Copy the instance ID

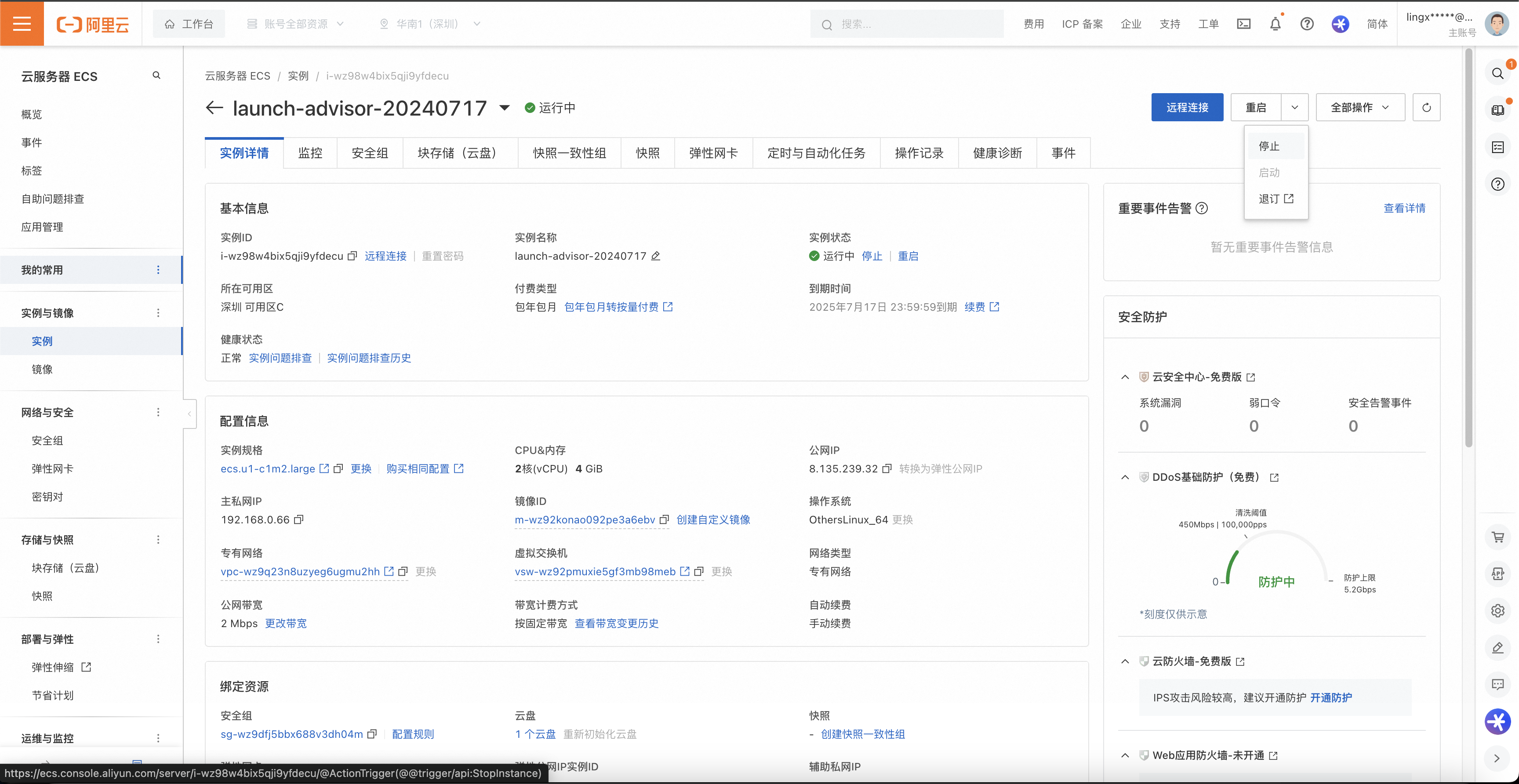click(x=352, y=256)
